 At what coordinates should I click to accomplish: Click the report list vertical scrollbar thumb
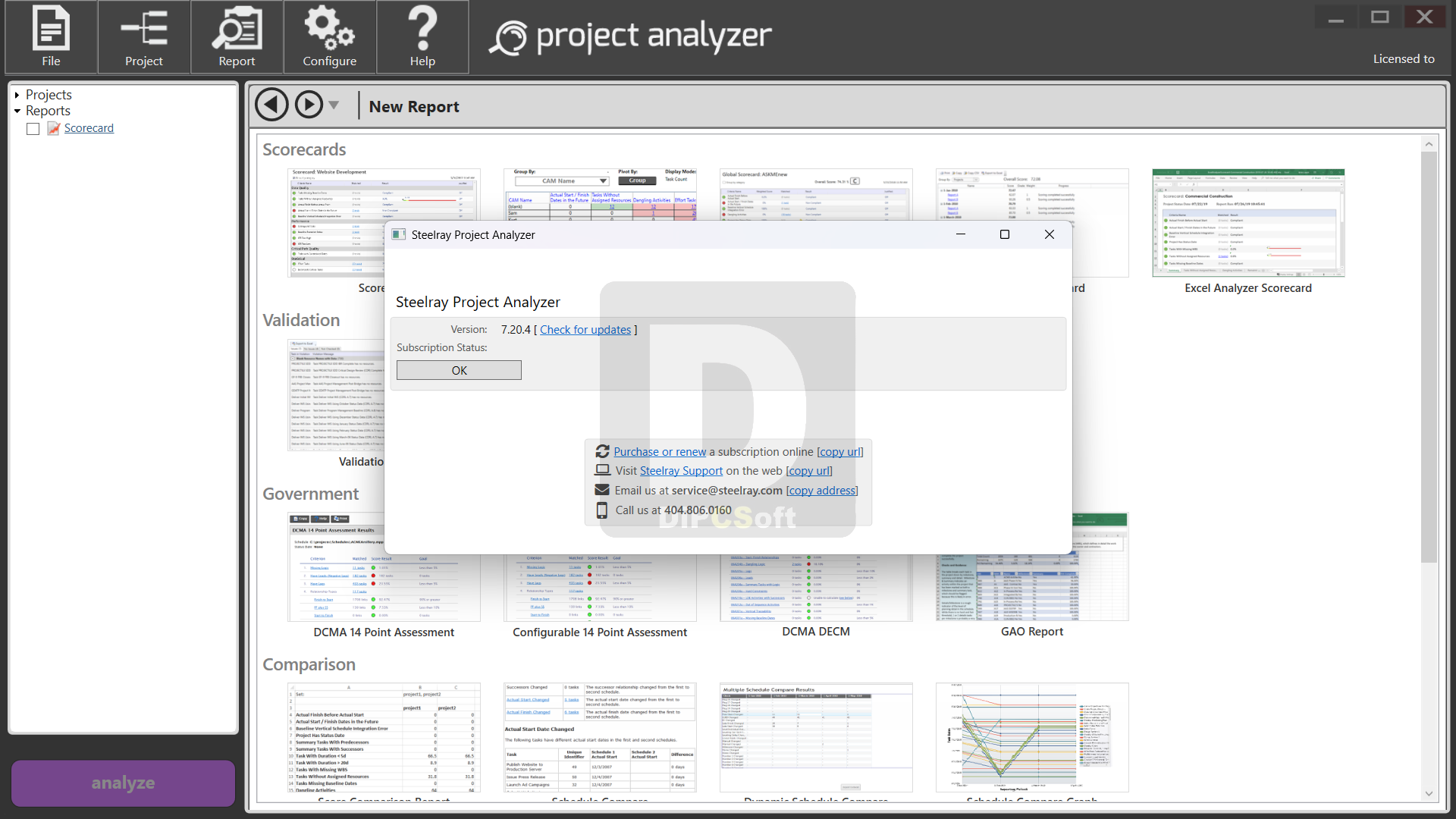(x=1429, y=357)
